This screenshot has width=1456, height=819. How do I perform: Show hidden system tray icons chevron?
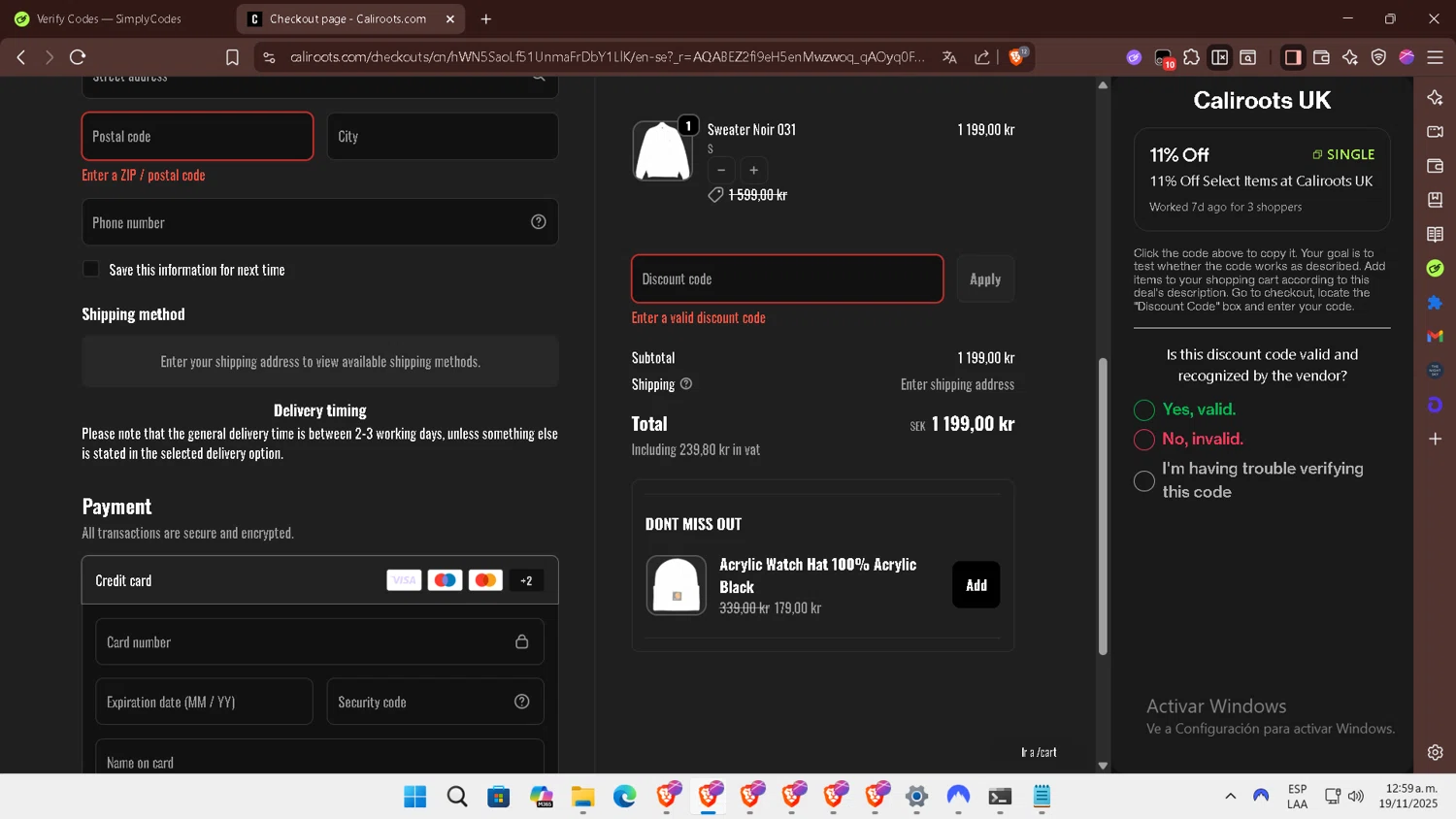pyautogui.click(x=1230, y=796)
